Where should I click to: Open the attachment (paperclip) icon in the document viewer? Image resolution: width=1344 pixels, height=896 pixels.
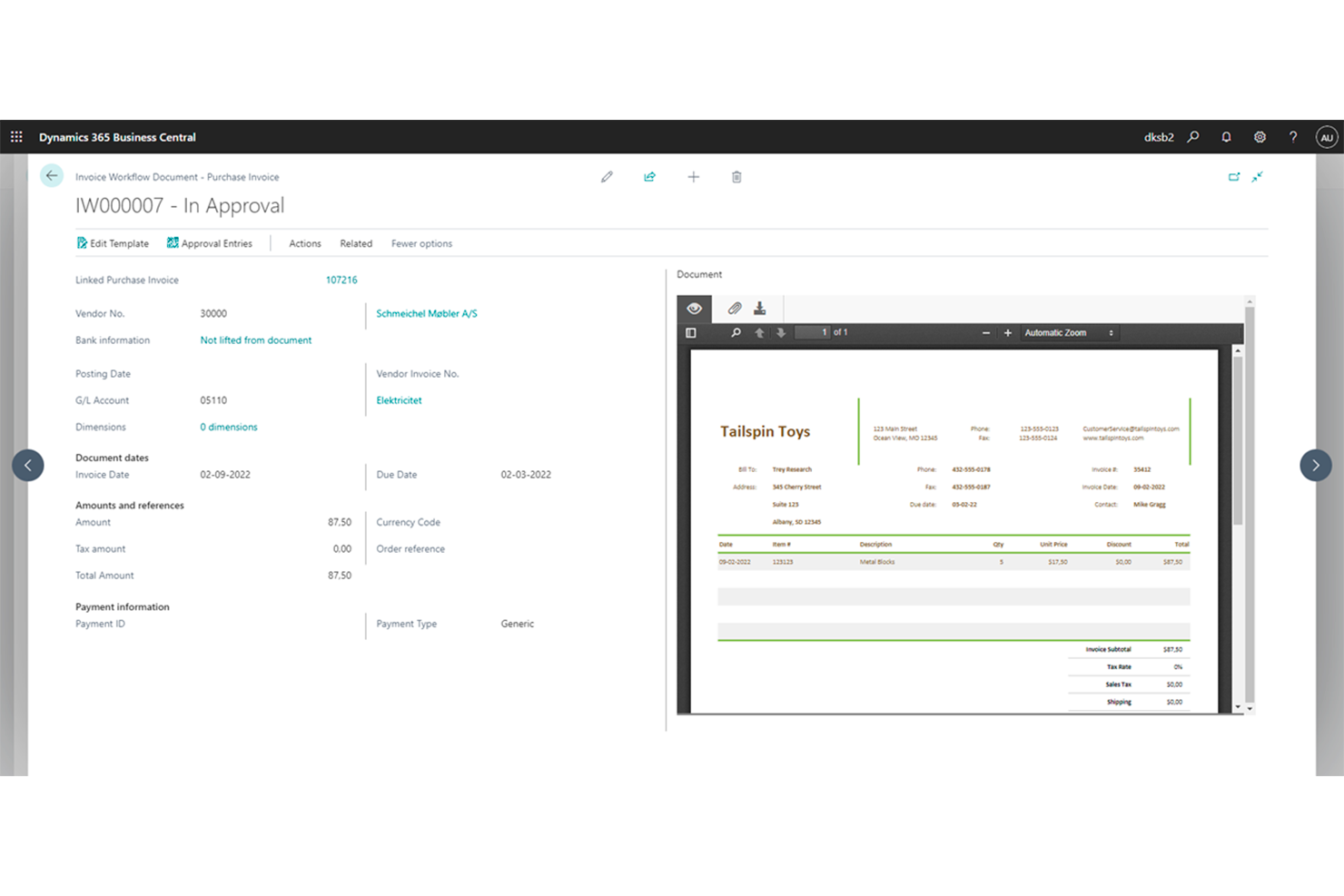click(735, 309)
